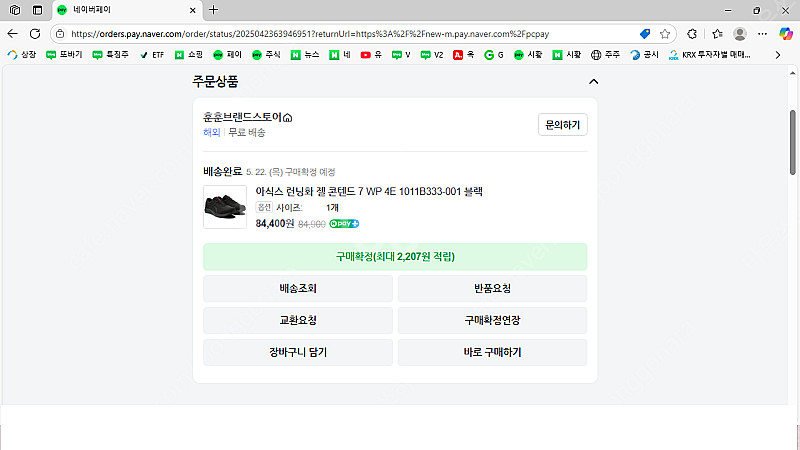The image size is (800, 450).
Task: Open the V bookmark
Action: tap(401, 55)
